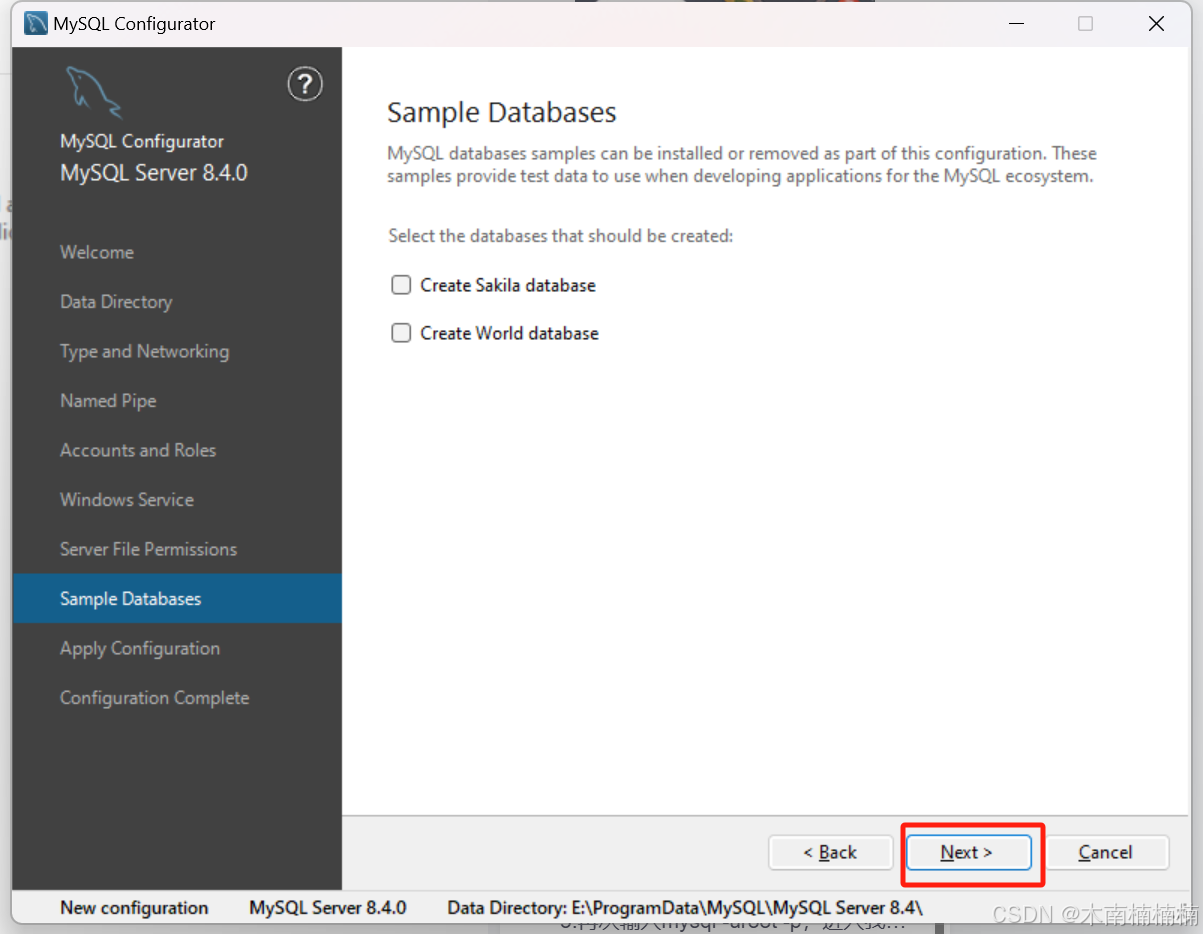Click 'MySQL Server 8.4.0' sidebar header text
The image size is (1203, 934).
pyautogui.click(x=153, y=173)
